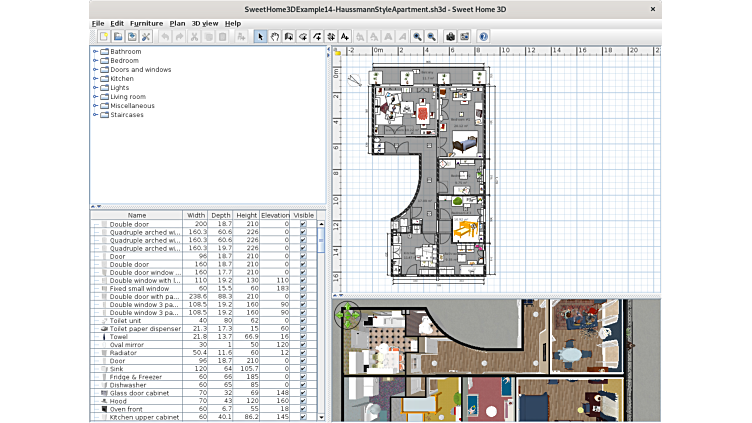Click furniture list scrollbar thumb

[x=321, y=240]
